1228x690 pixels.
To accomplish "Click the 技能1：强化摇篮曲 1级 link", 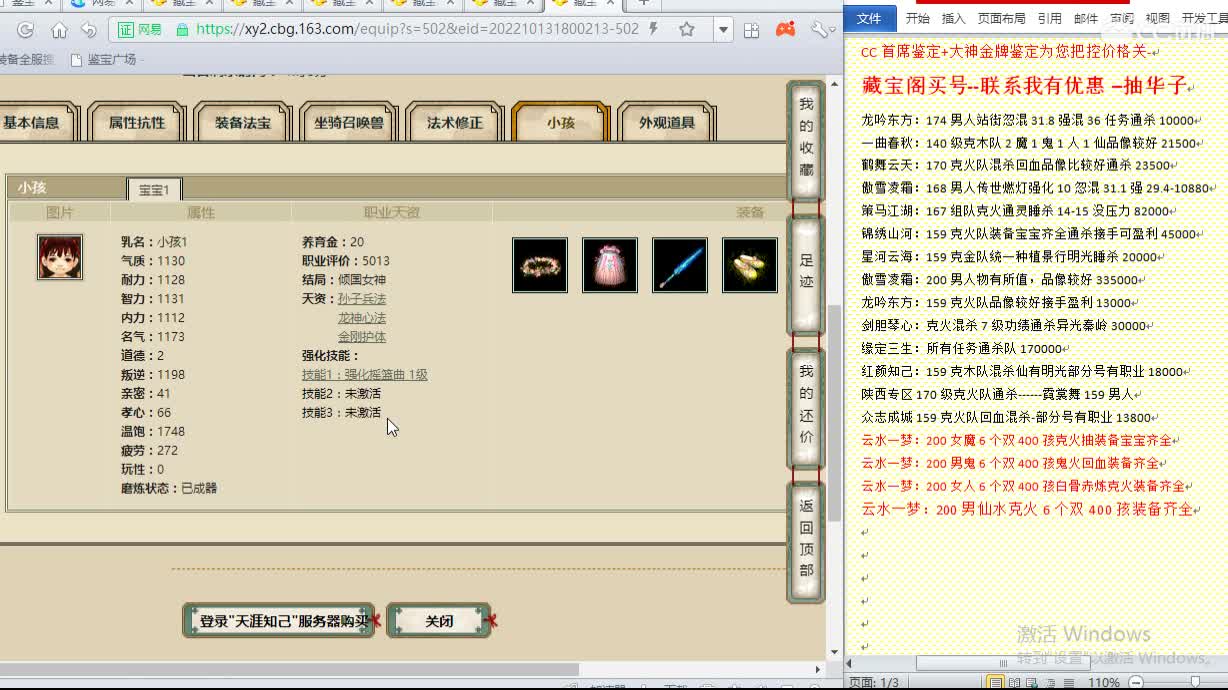I will pyautogui.click(x=364, y=375).
